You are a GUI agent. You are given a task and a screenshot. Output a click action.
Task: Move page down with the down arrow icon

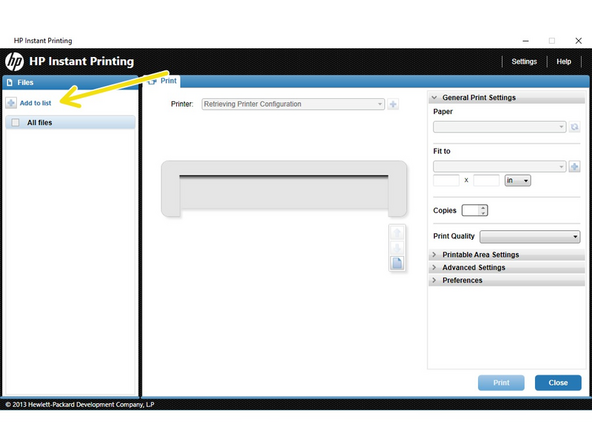click(x=397, y=248)
